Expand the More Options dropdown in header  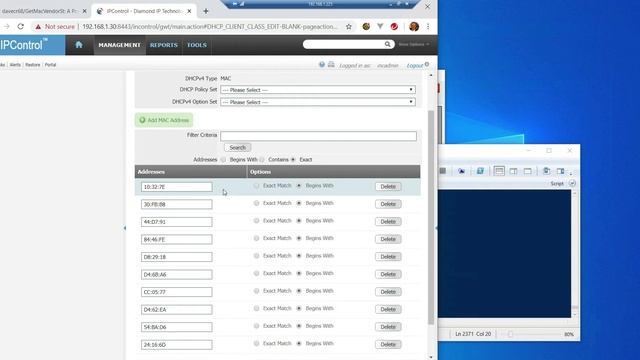click(x=414, y=44)
